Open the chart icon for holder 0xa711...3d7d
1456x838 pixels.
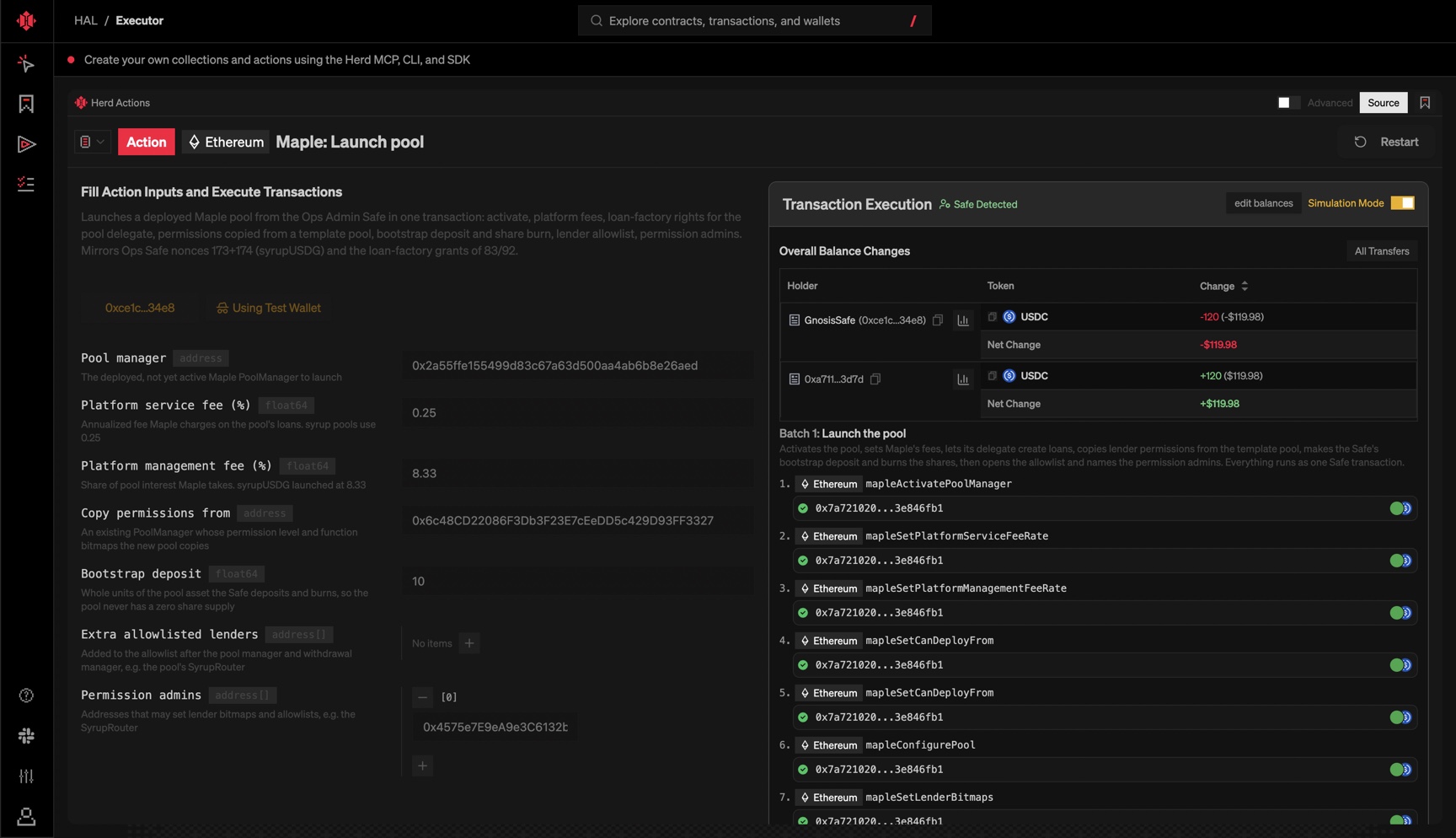(963, 379)
